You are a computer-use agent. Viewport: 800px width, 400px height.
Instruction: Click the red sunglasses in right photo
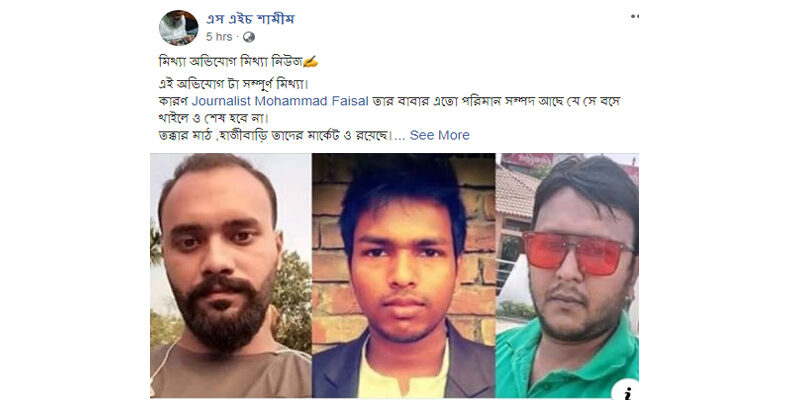point(577,253)
